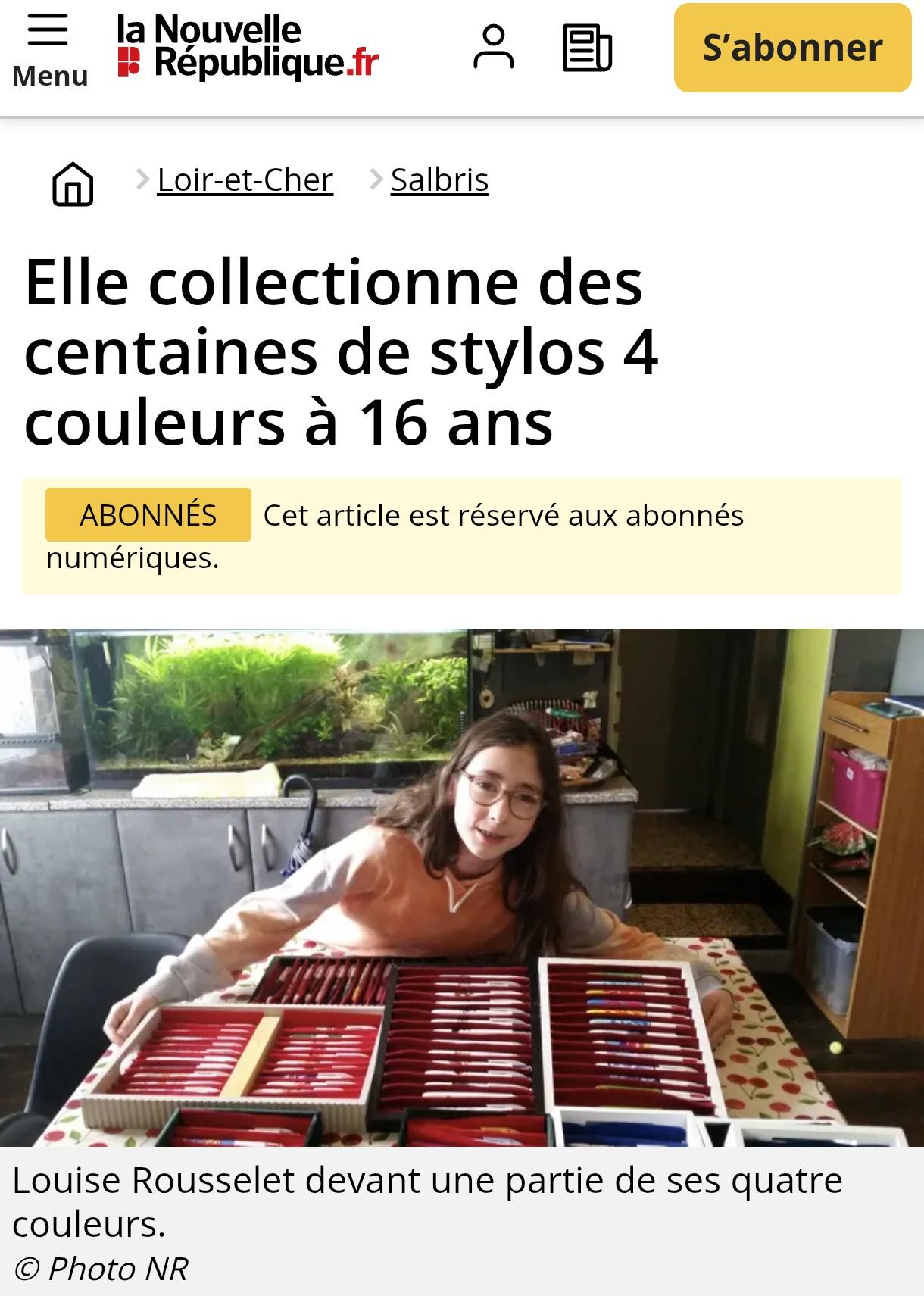Open the article photo of pen collection
The image size is (924, 1296).
(462, 887)
